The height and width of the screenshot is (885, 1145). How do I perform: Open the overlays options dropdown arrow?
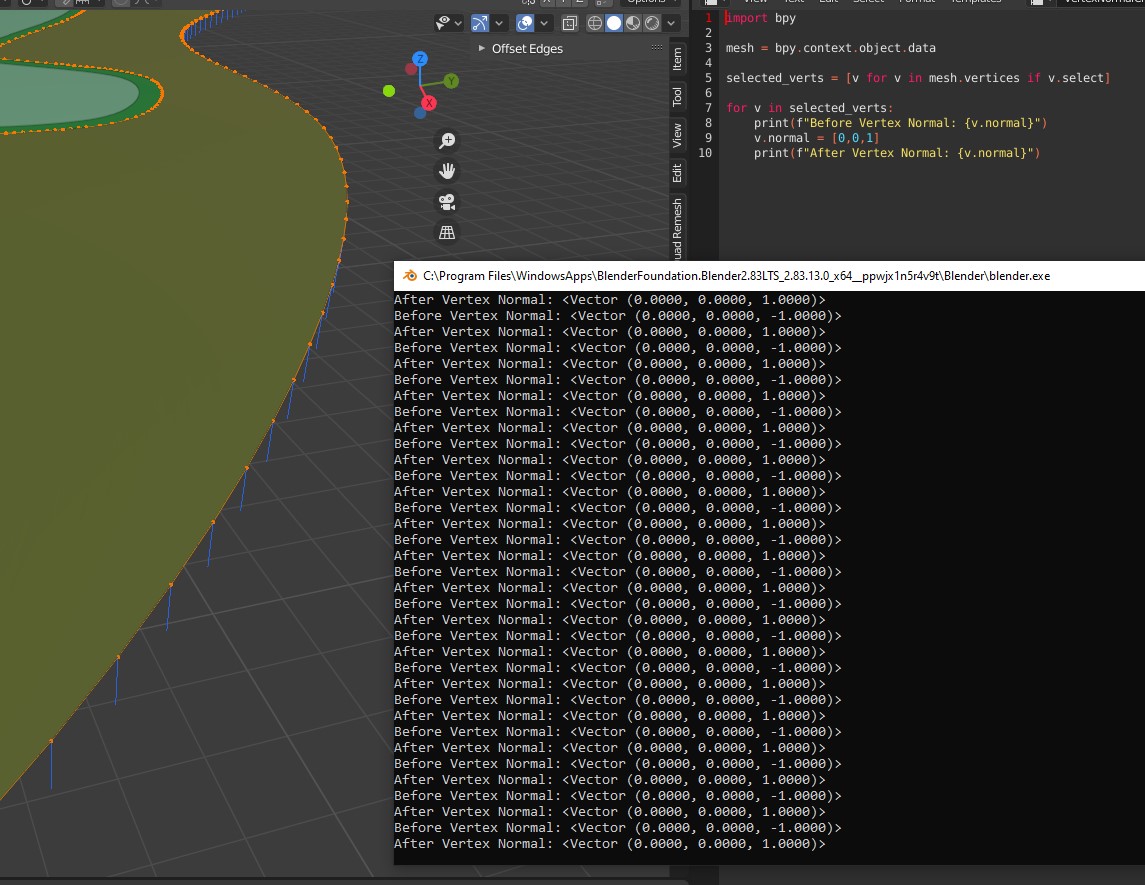coord(544,23)
